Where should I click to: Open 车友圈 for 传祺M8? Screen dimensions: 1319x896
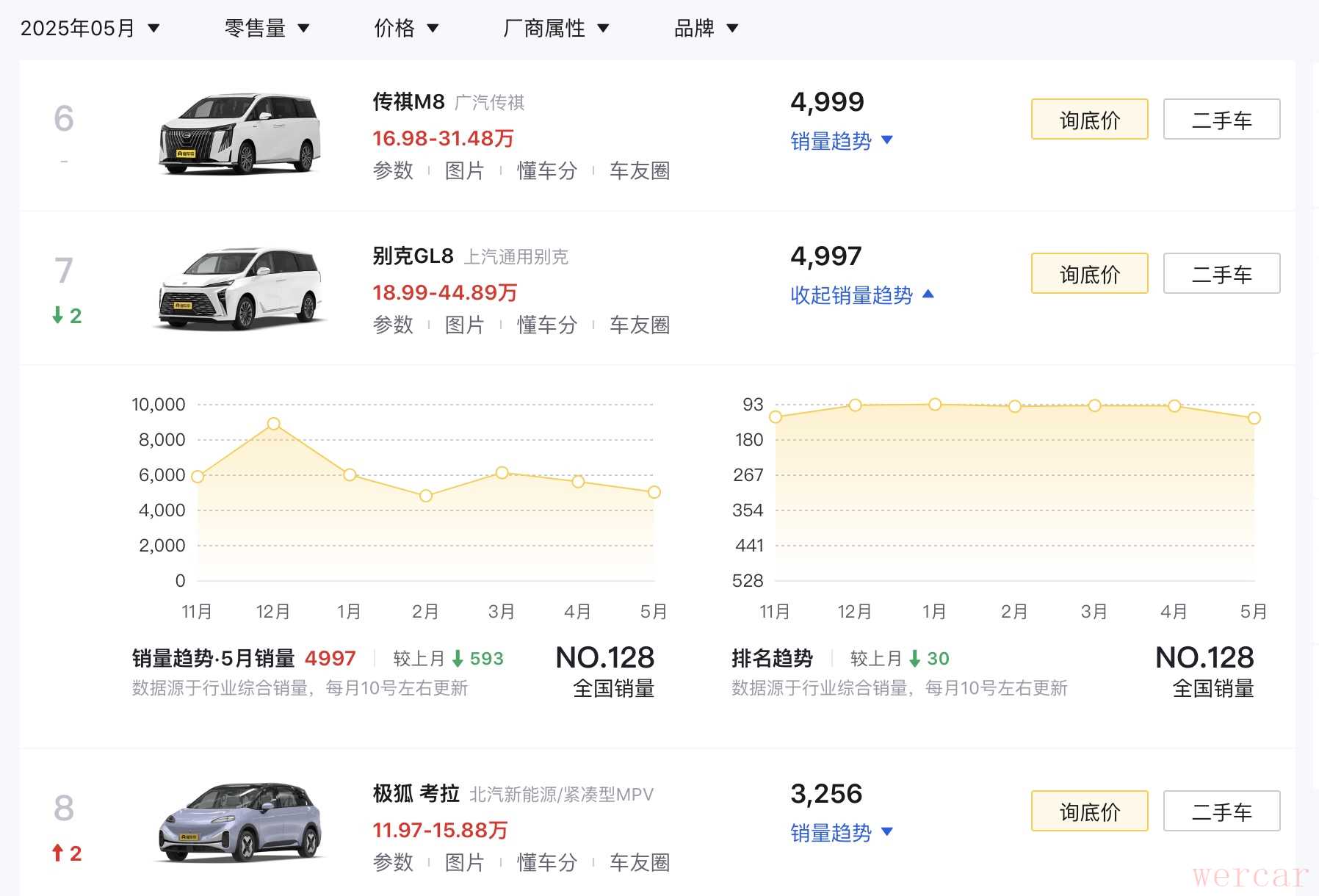pyautogui.click(x=640, y=170)
